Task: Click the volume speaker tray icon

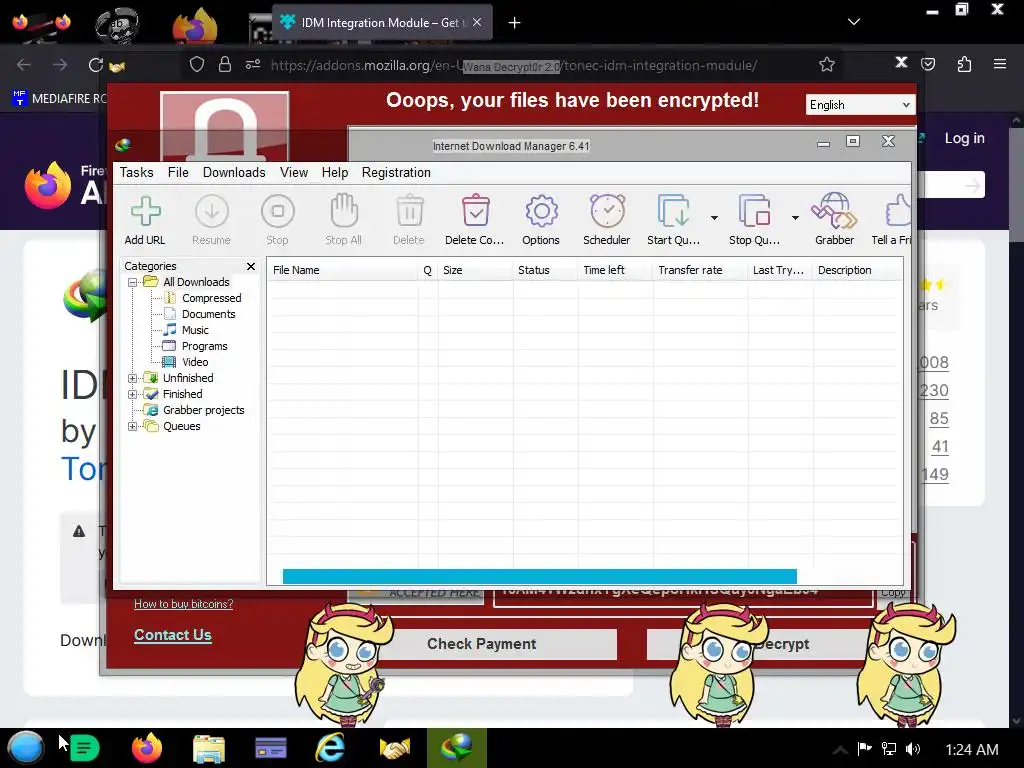Action: (913, 749)
